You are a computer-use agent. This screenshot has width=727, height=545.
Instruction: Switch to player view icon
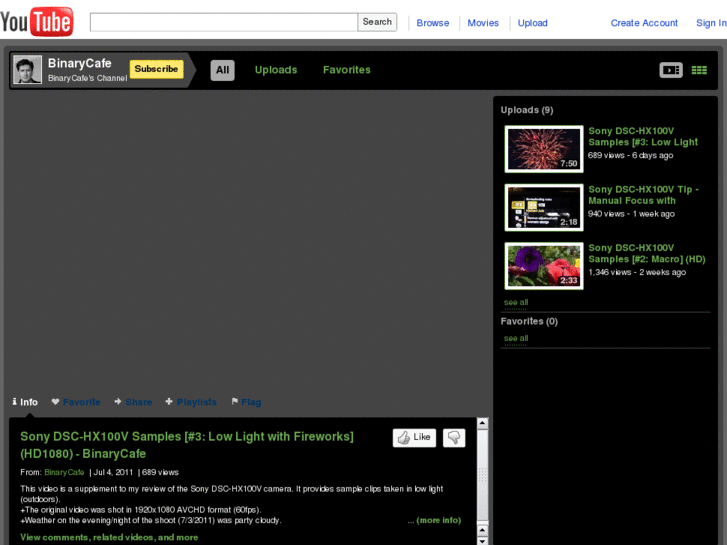(671, 70)
